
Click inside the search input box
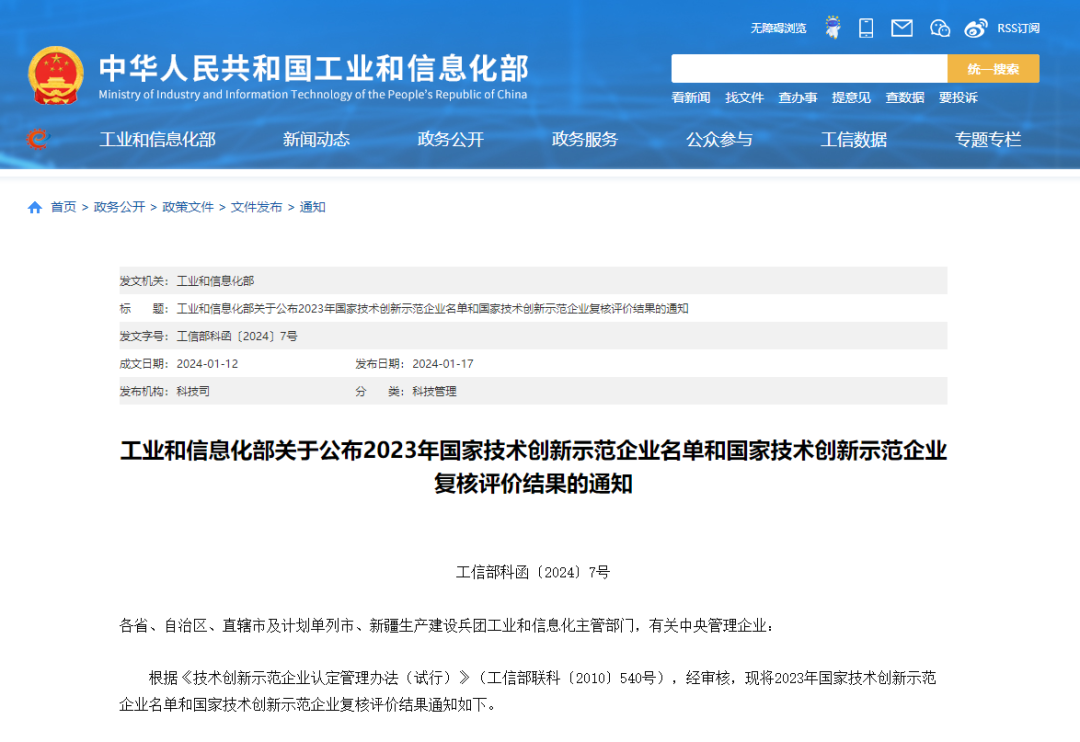tap(810, 68)
